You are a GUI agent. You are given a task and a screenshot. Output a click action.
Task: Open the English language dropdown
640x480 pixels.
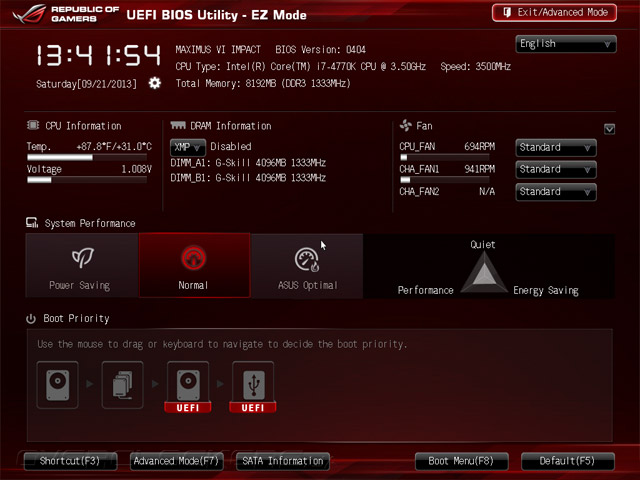[566, 44]
